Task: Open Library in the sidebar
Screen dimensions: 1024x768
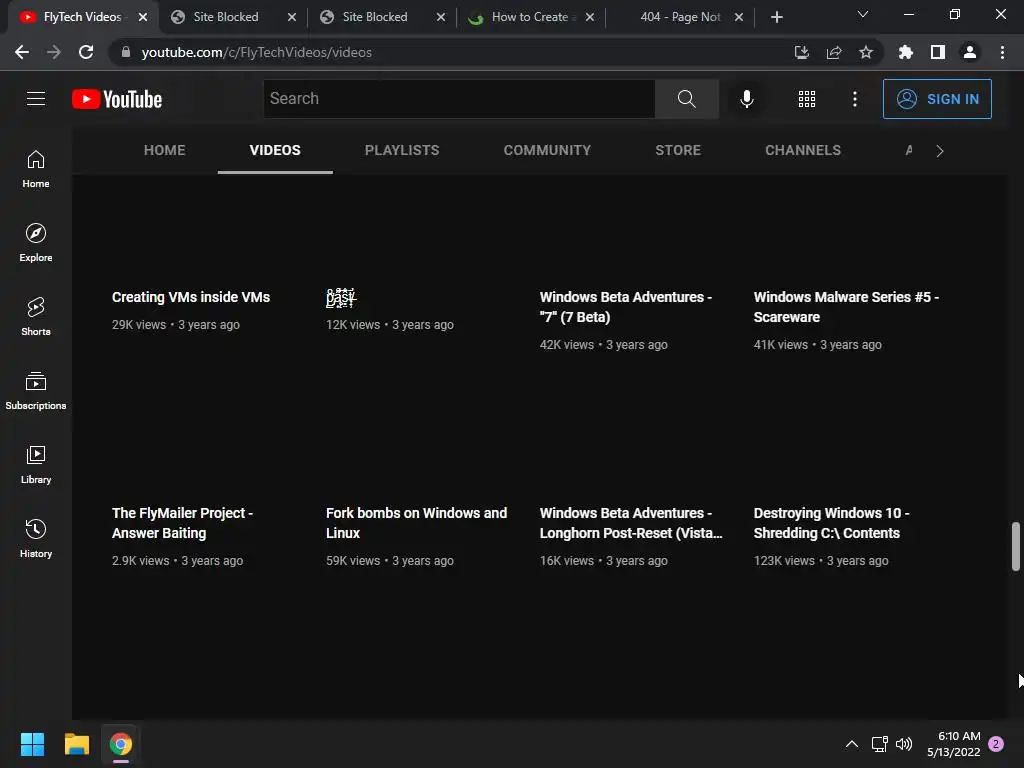Action: coord(36,464)
